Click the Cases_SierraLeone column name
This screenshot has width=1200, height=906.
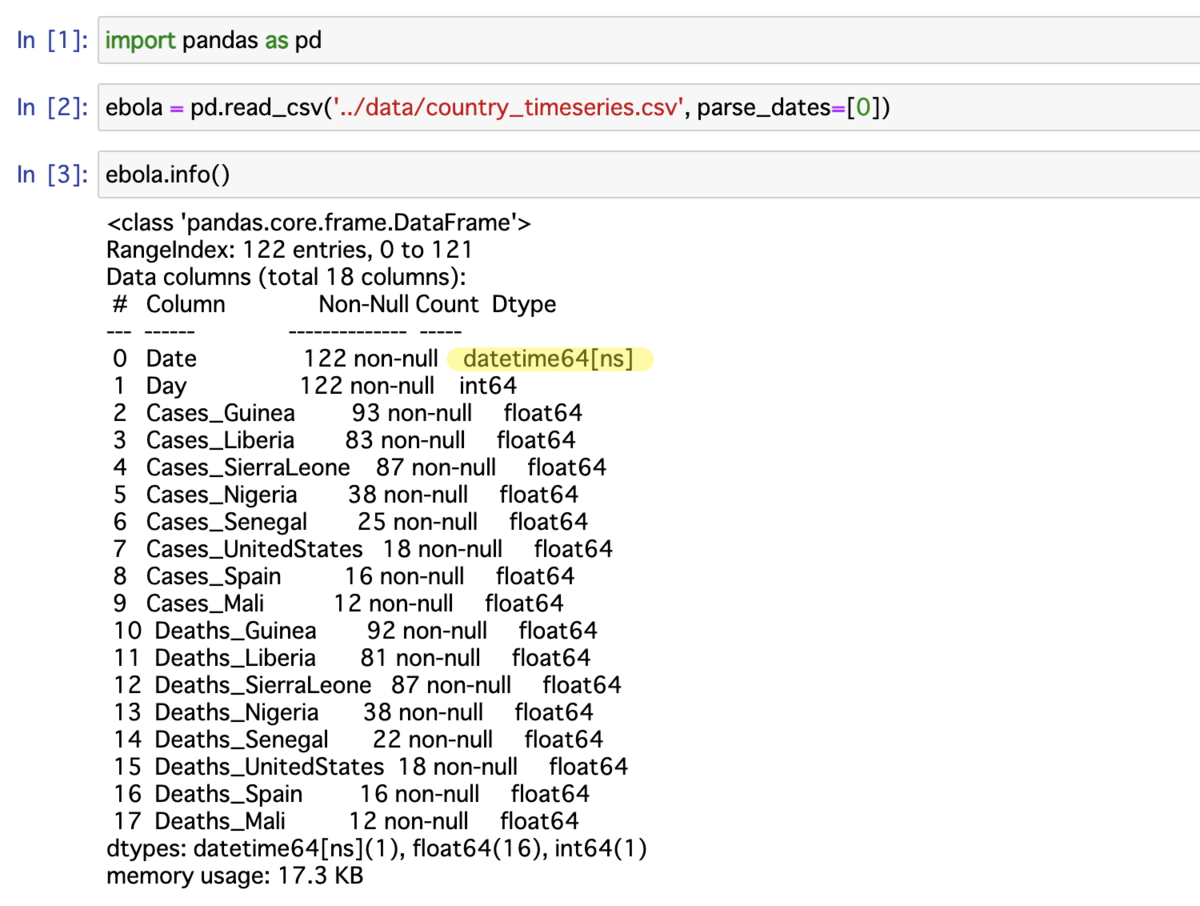click(x=248, y=467)
